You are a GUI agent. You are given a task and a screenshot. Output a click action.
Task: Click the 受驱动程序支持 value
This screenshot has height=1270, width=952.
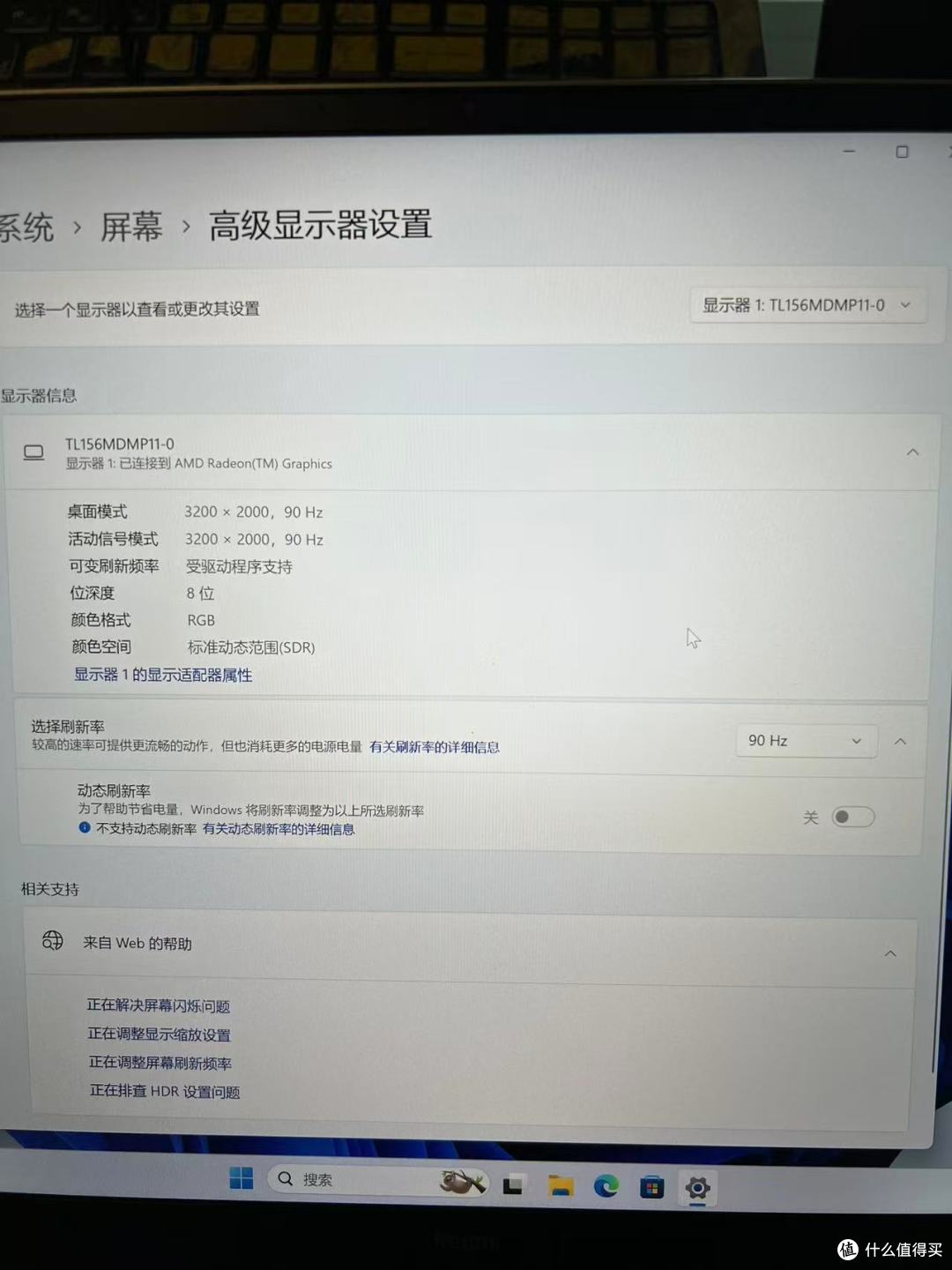click(x=239, y=567)
